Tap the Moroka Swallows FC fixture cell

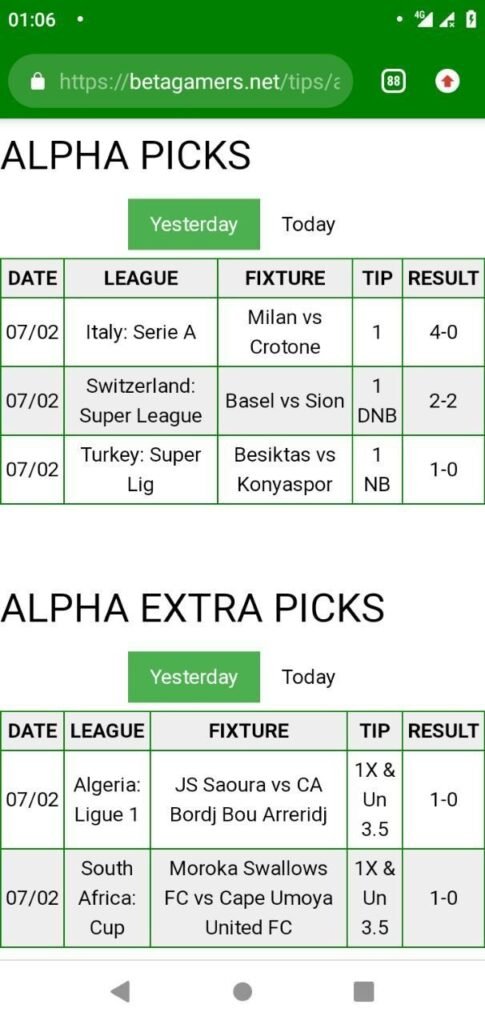[249, 898]
